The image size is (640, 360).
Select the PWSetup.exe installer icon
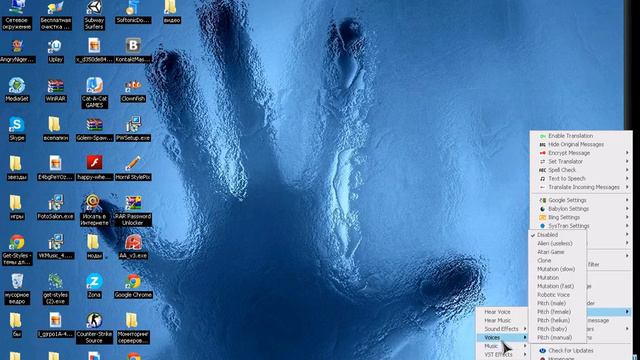pyautogui.click(x=133, y=129)
